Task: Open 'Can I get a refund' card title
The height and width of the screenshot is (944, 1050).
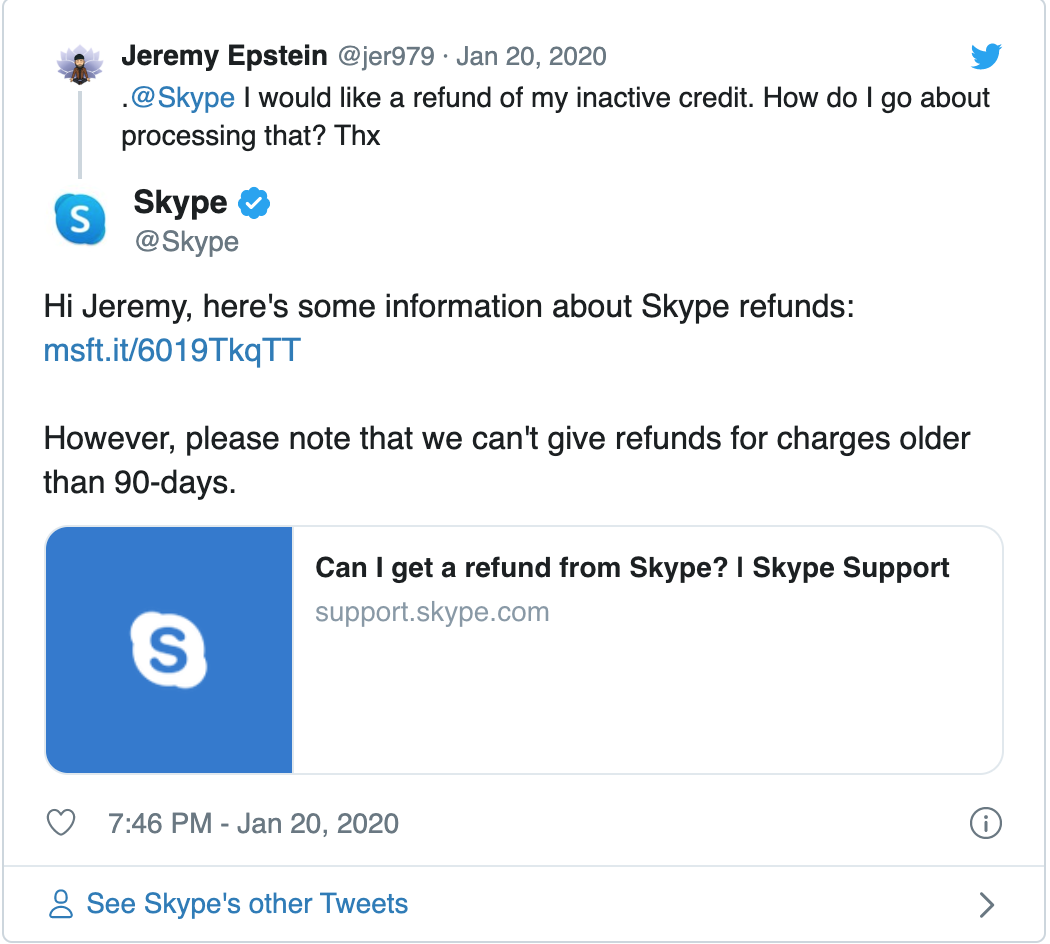Action: 632,568
